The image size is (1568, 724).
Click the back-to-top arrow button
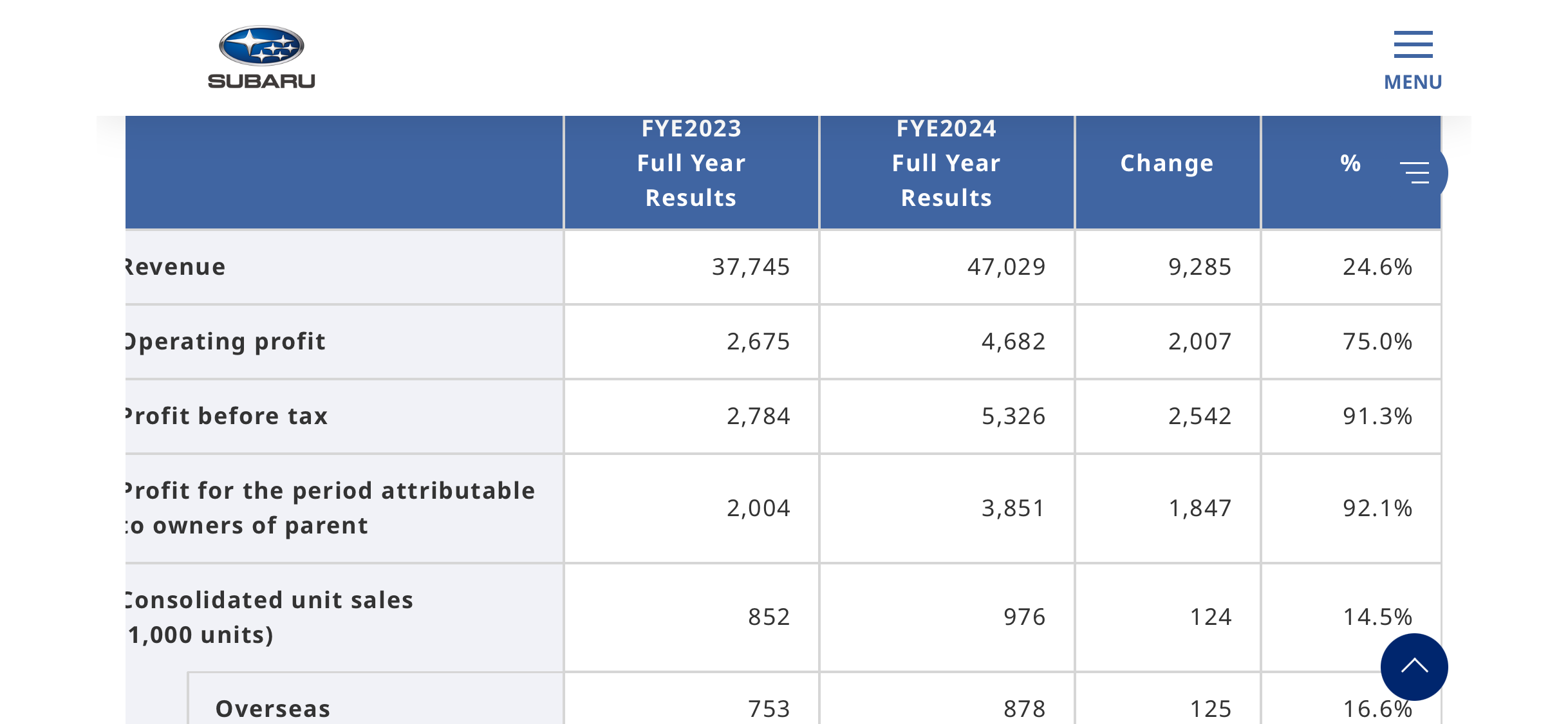click(x=1414, y=667)
